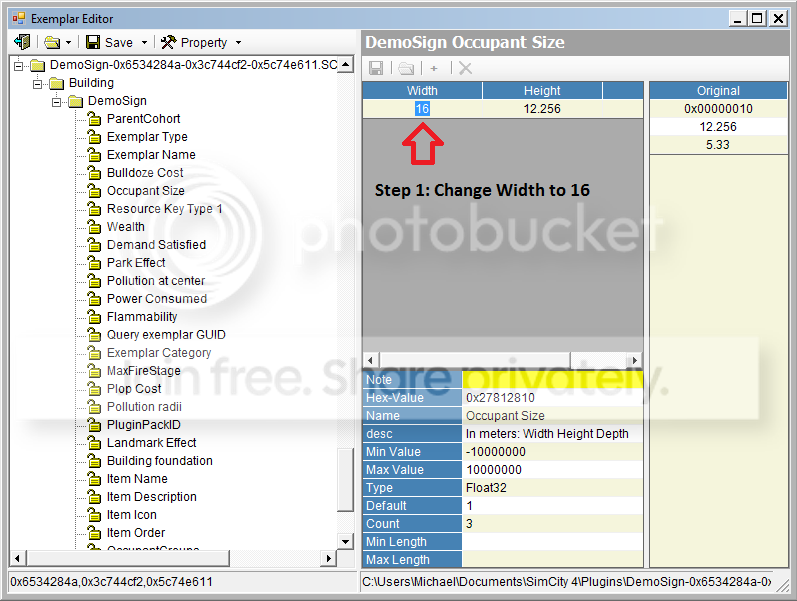Click the plus add-value icon
This screenshot has height=601, width=797.
pyautogui.click(x=434, y=68)
